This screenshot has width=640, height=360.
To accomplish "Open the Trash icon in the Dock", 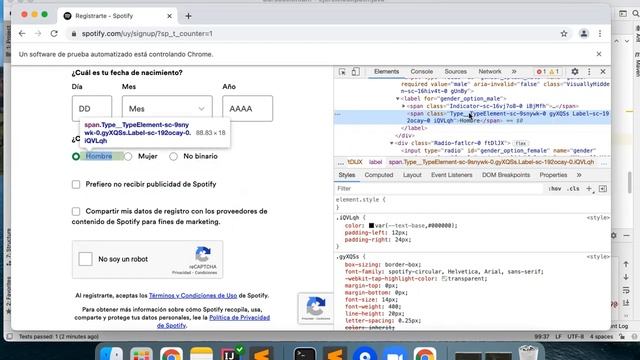I will (x=528, y=353).
